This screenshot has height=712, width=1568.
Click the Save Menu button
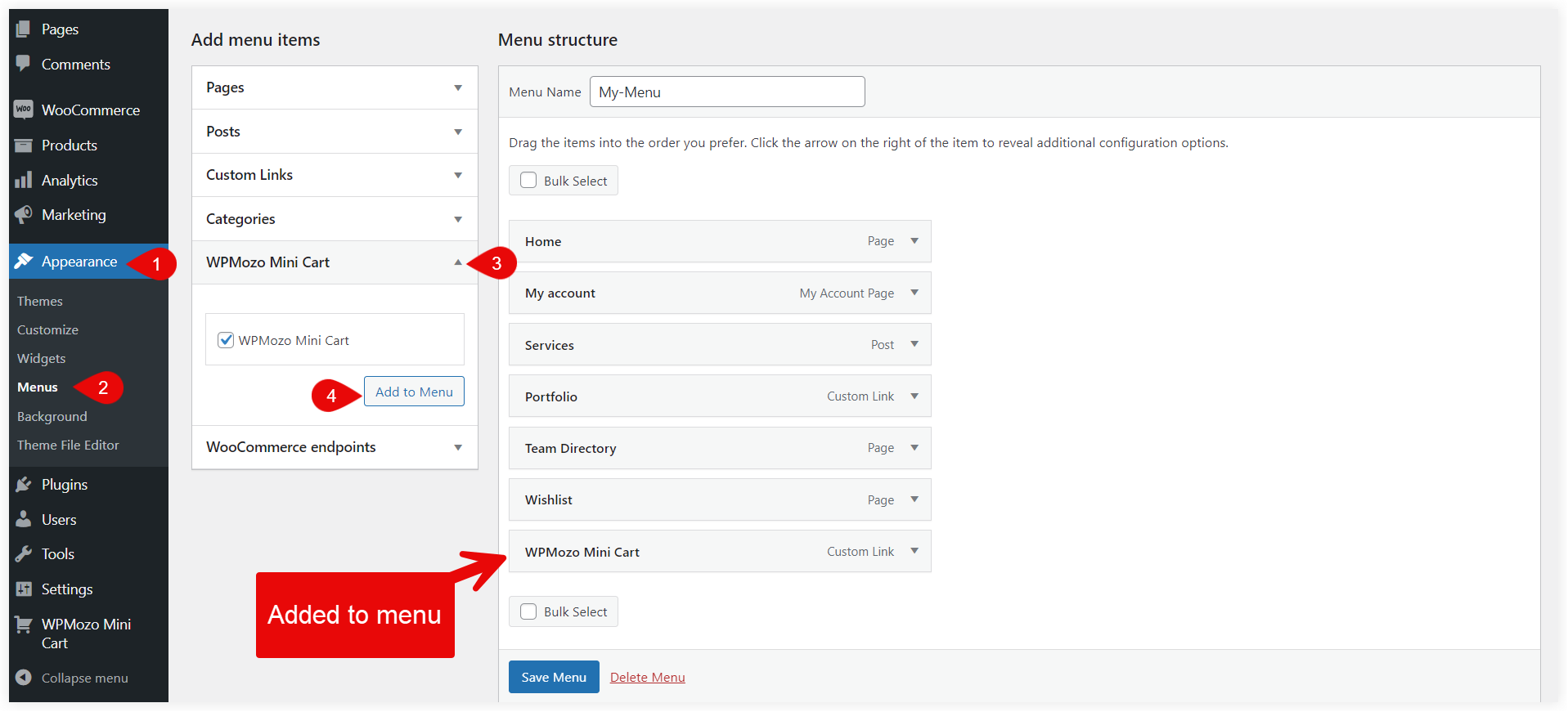tap(554, 677)
